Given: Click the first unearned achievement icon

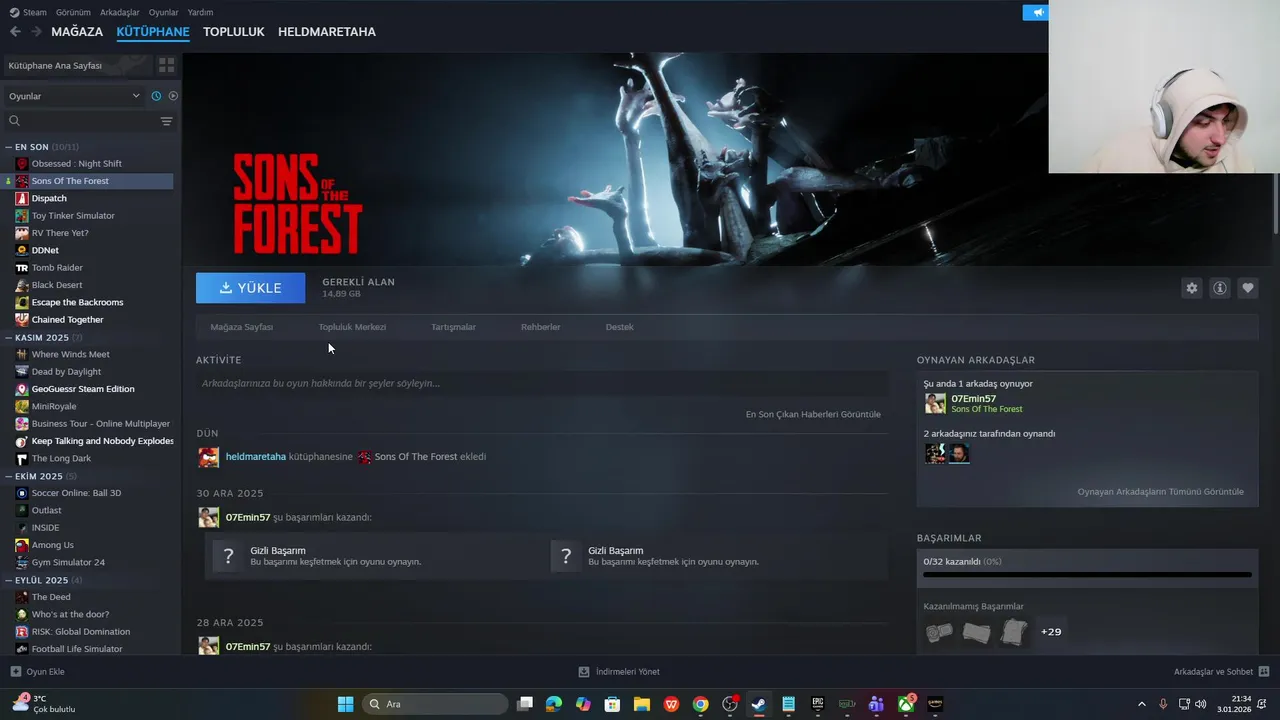Looking at the screenshot, I should click(939, 632).
